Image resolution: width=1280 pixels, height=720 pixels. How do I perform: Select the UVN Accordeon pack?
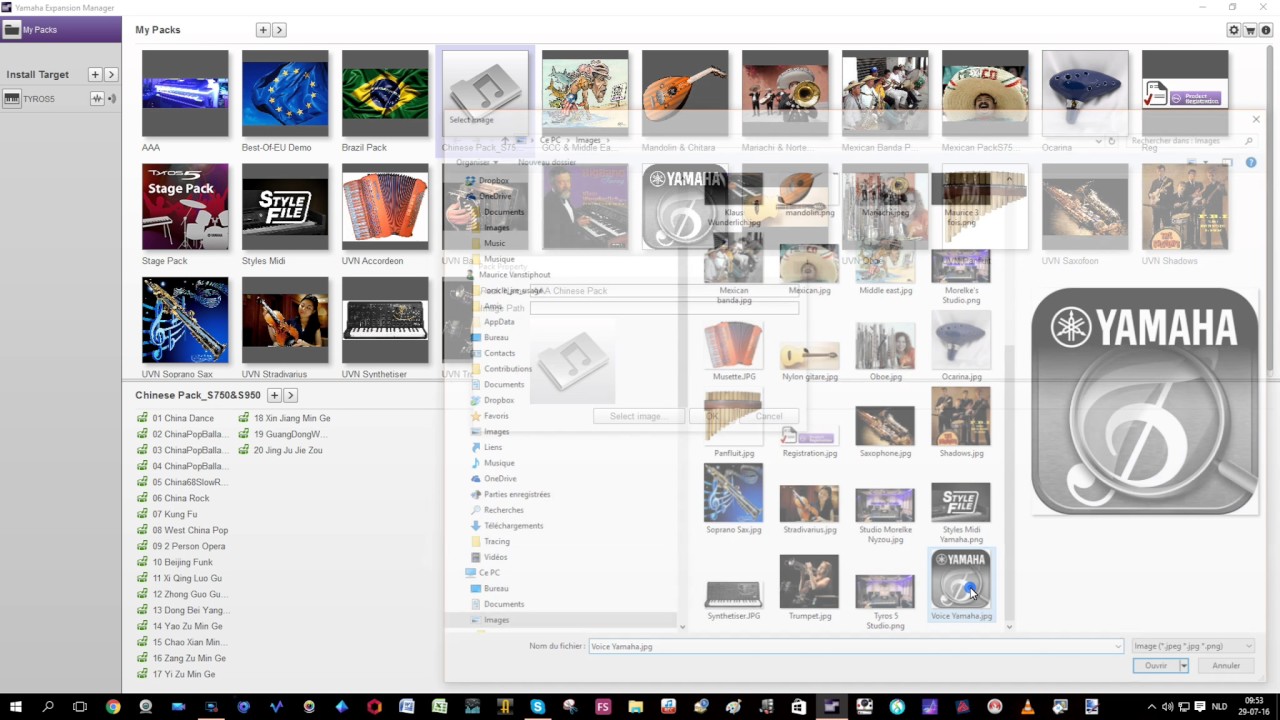coord(385,207)
